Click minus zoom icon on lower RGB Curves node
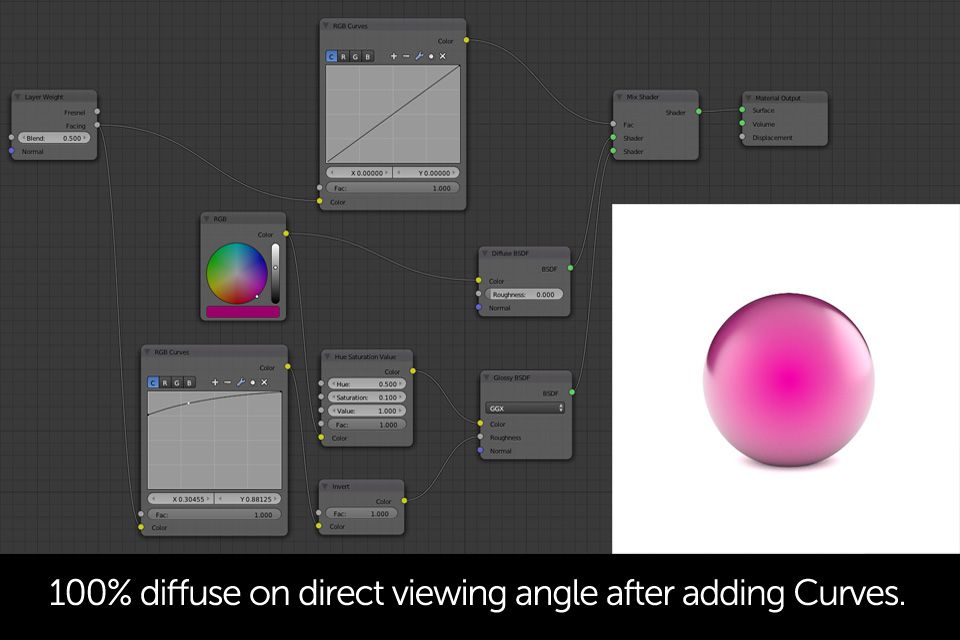Viewport: 960px width, 640px height. coord(228,382)
